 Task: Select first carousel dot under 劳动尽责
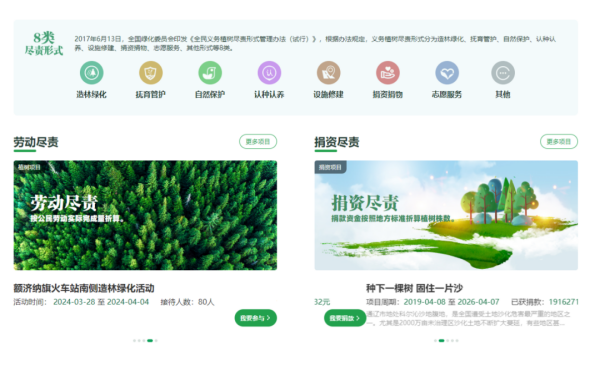click(134, 340)
